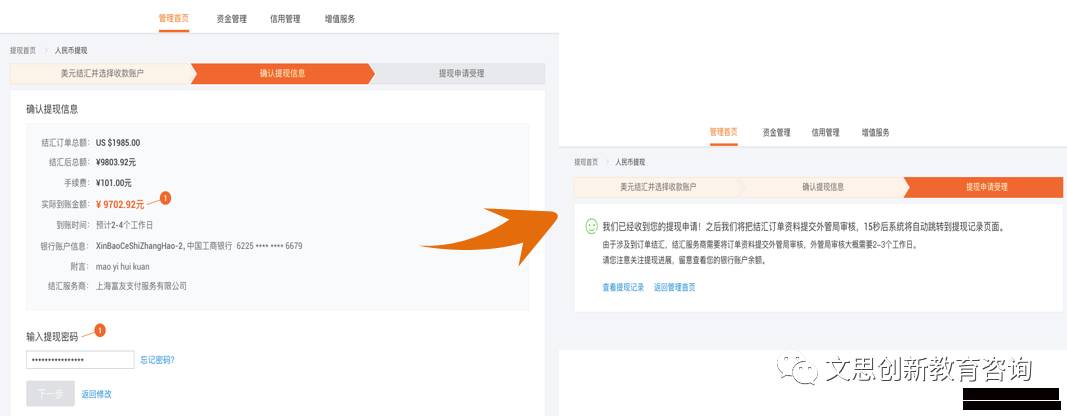The width and height of the screenshot is (1067, 416).
Task: Select the 实际到账金额 value ¥ 9702.92元
Action: pos(120,204)
